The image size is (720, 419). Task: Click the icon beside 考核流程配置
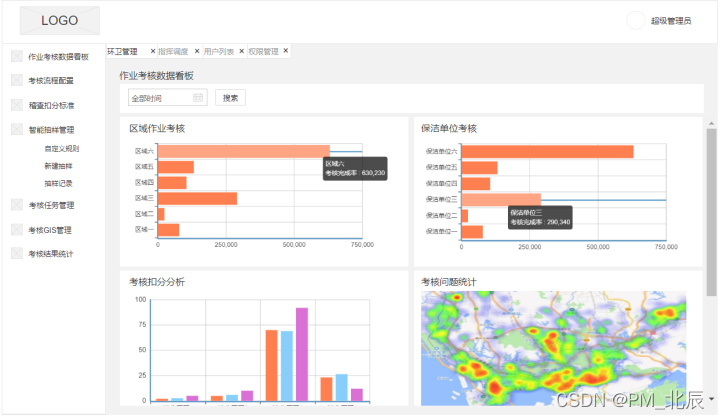(17, 80)
